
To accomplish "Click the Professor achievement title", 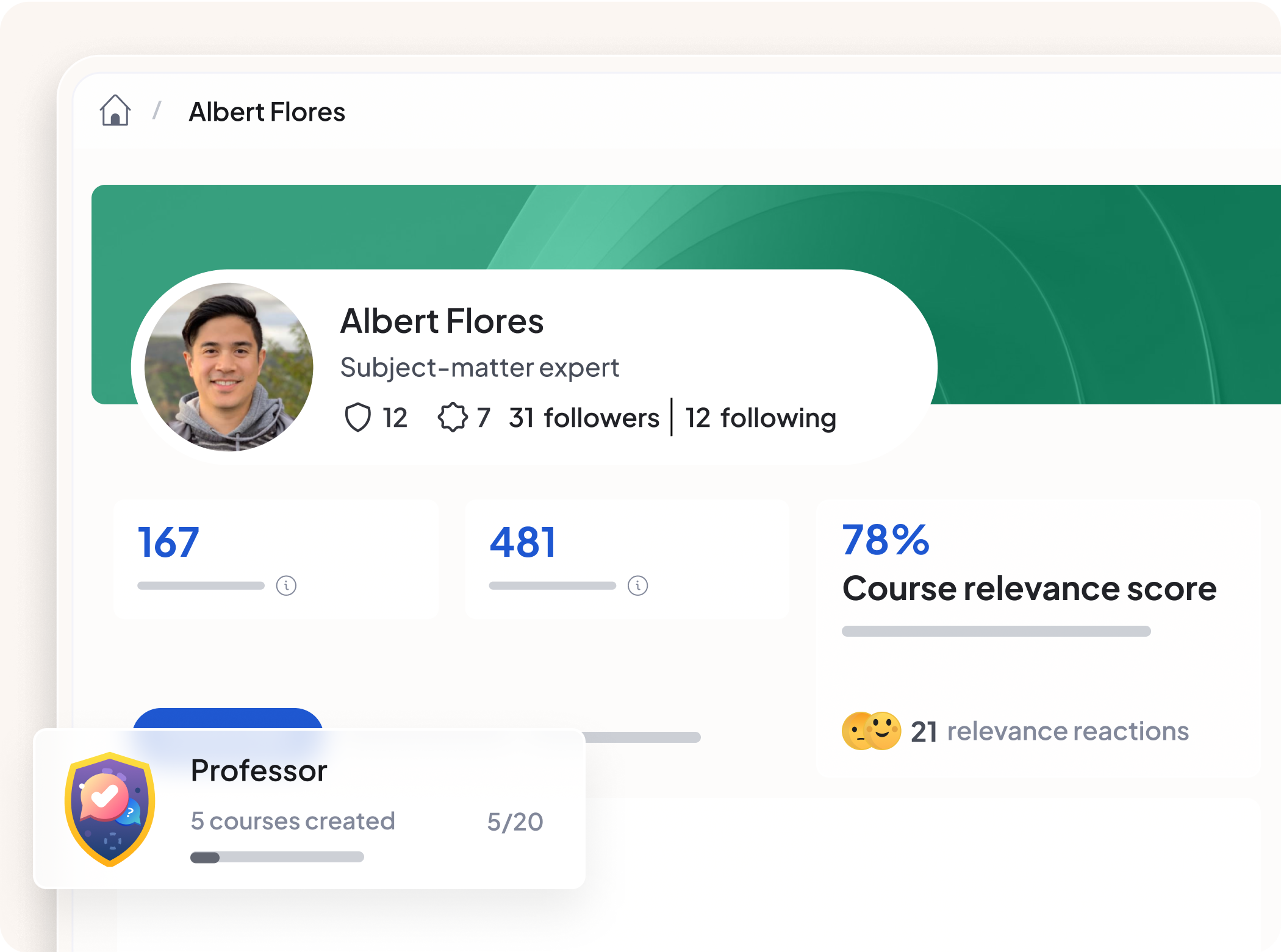I will 259,771.
